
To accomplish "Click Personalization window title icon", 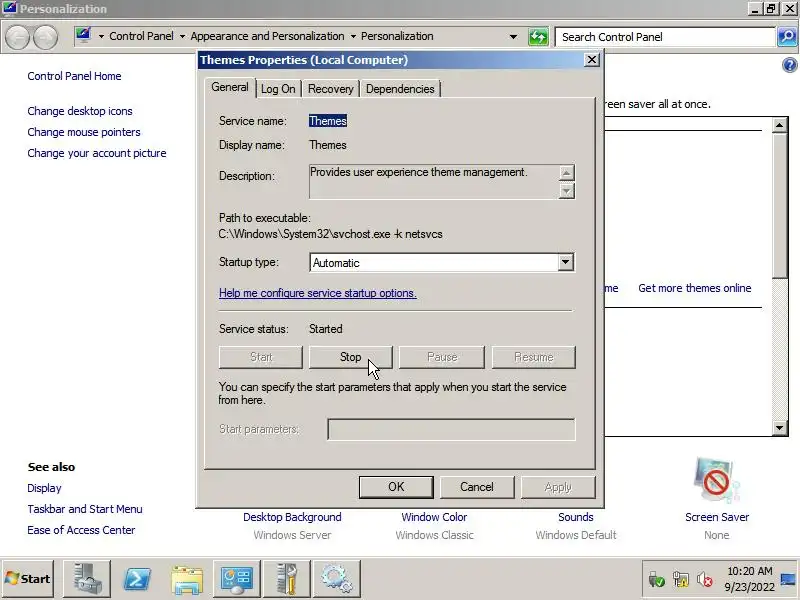I will coord(9,8).
